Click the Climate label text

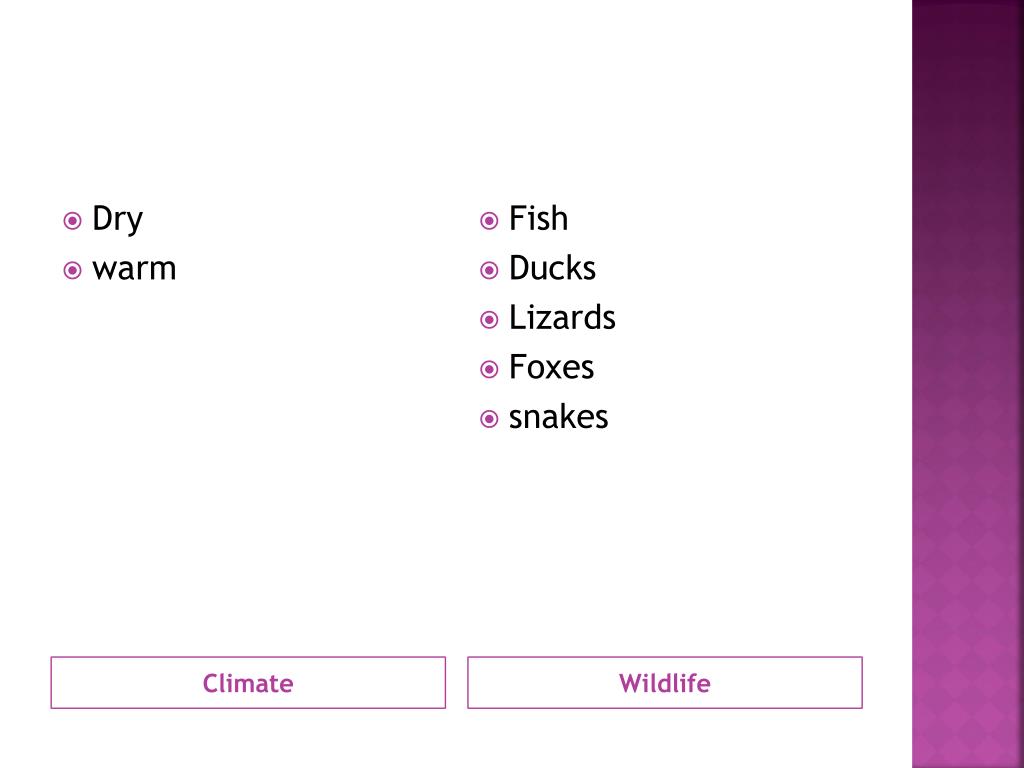pyautogui.click(x=248, y=683)
